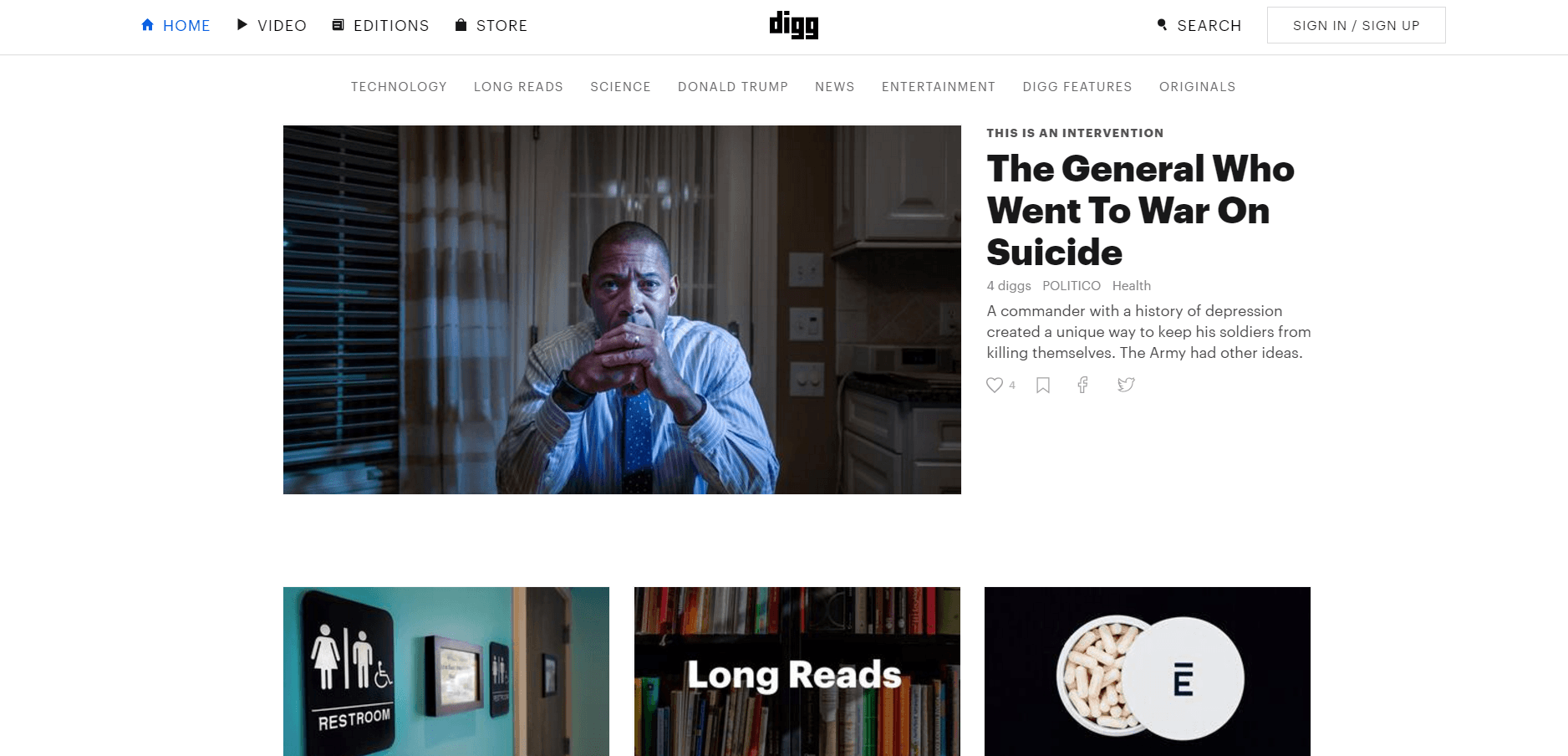The image size is (1568, 756).
Task: Click the POLITICO source link
Action: 1072,286
